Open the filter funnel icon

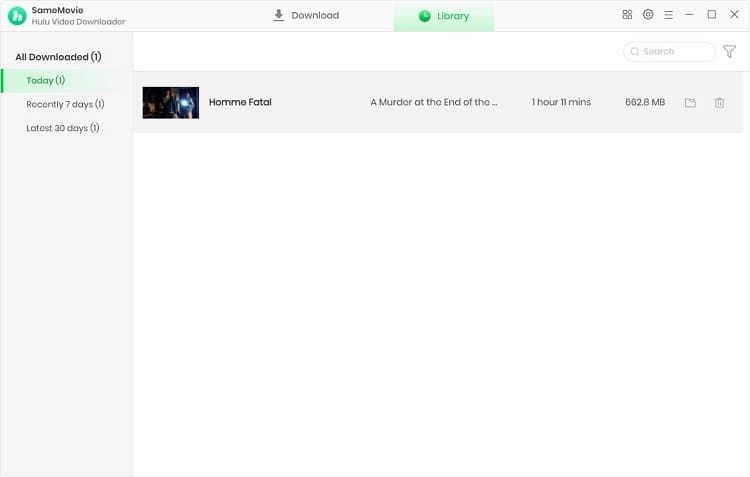click(x=729, y=52)
